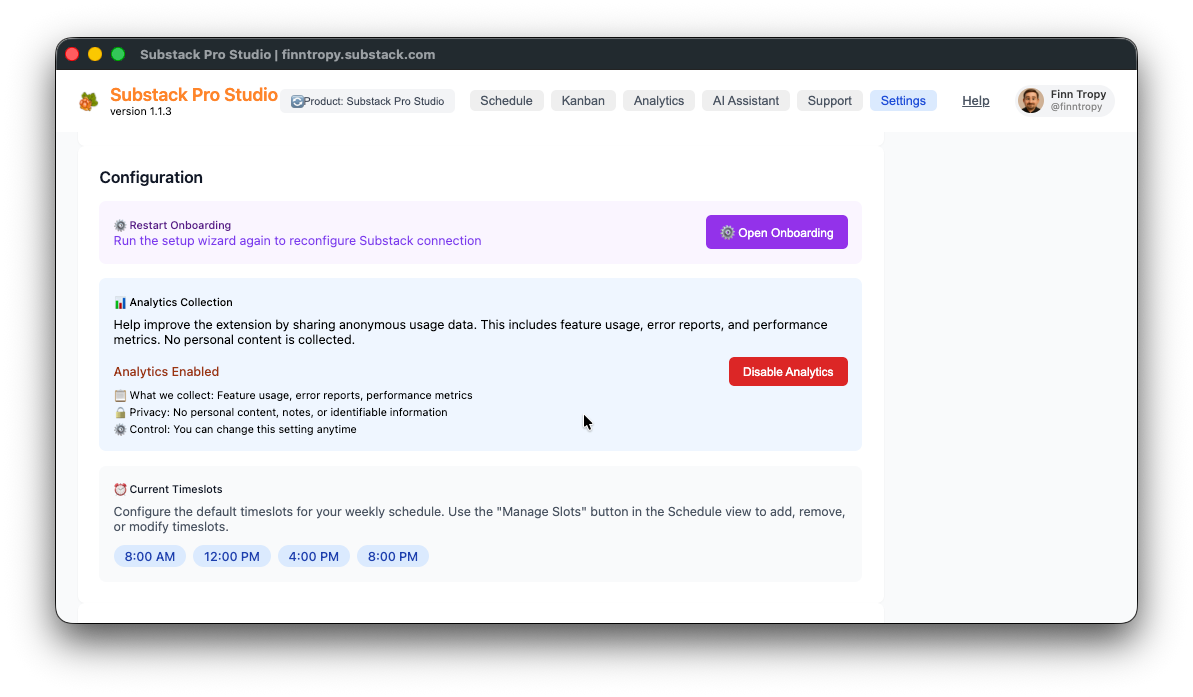Select the 4:00 PM timeslot chip
Screen dimensions: 1193x697
313,556
